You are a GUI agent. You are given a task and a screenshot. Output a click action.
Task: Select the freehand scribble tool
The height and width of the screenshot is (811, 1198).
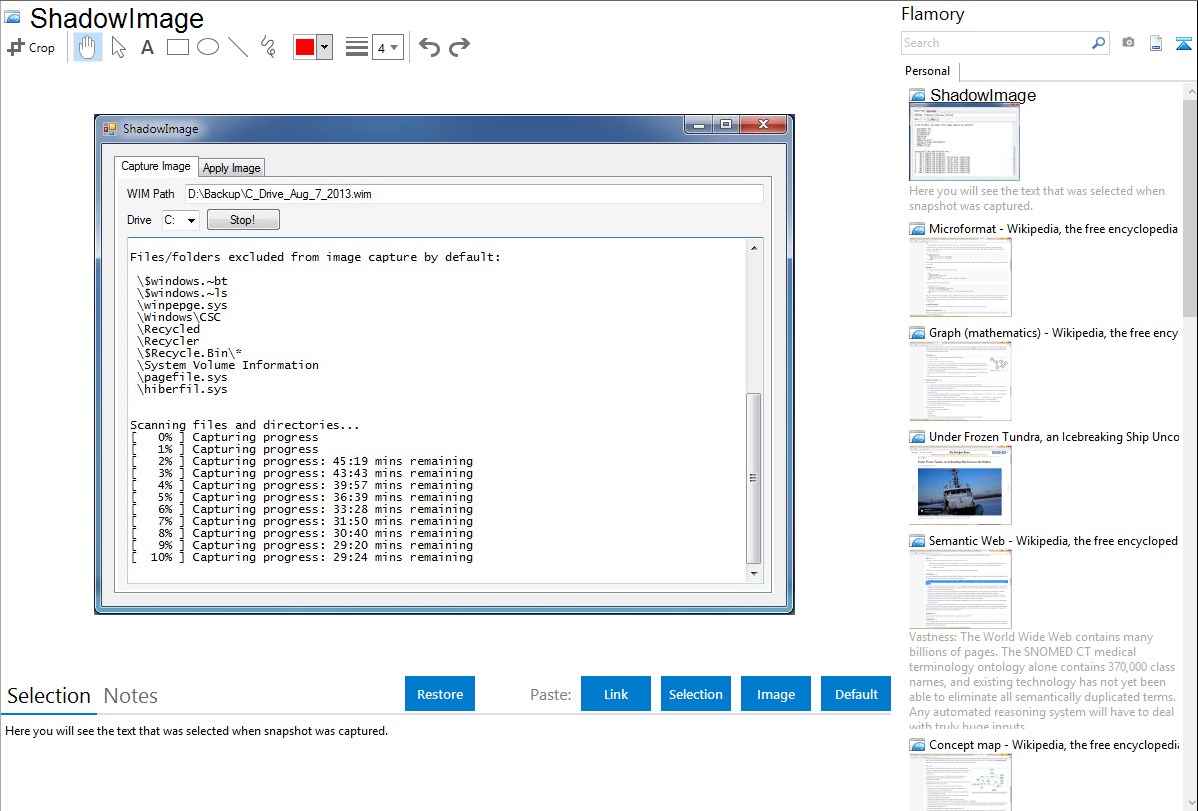point(268,47)
